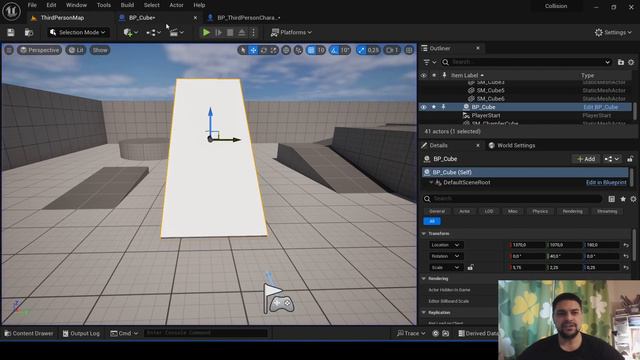640x360 pixels.
Task: Click Edit BP_Cube link in Outliner
Action: click(600, 107)
